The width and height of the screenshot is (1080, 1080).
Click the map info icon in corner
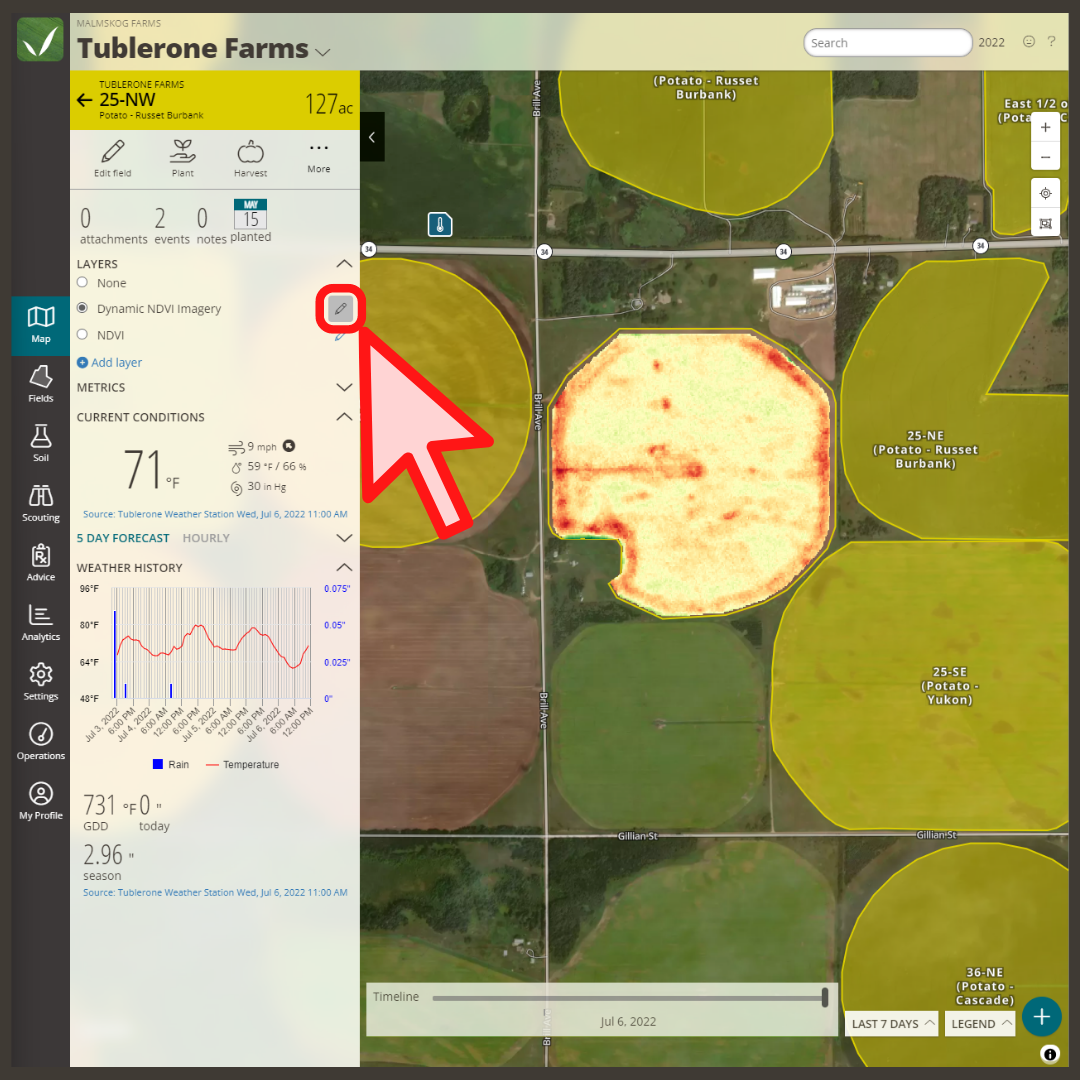click(x=1050, y=1053)
